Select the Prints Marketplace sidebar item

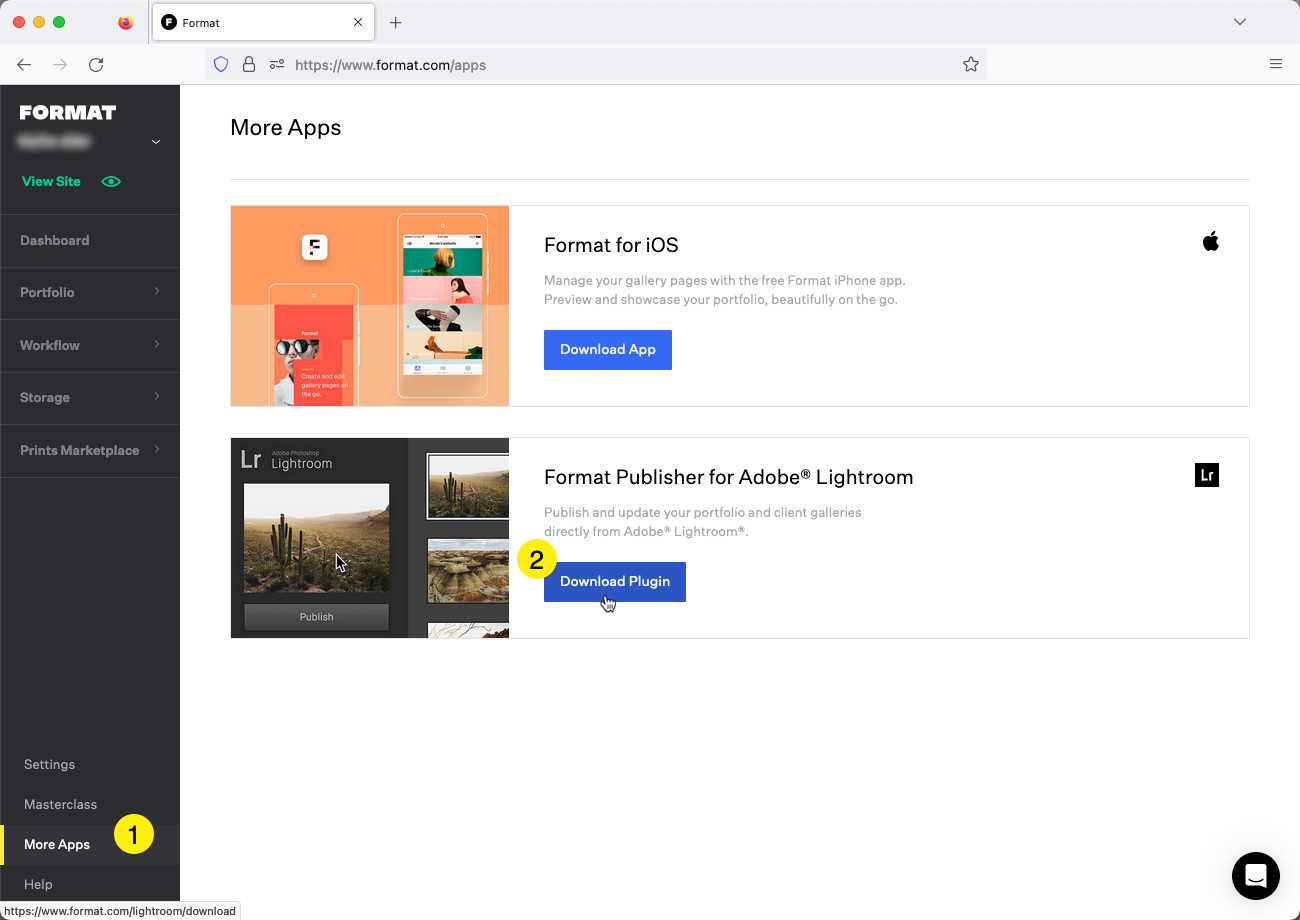coord(90,451)
